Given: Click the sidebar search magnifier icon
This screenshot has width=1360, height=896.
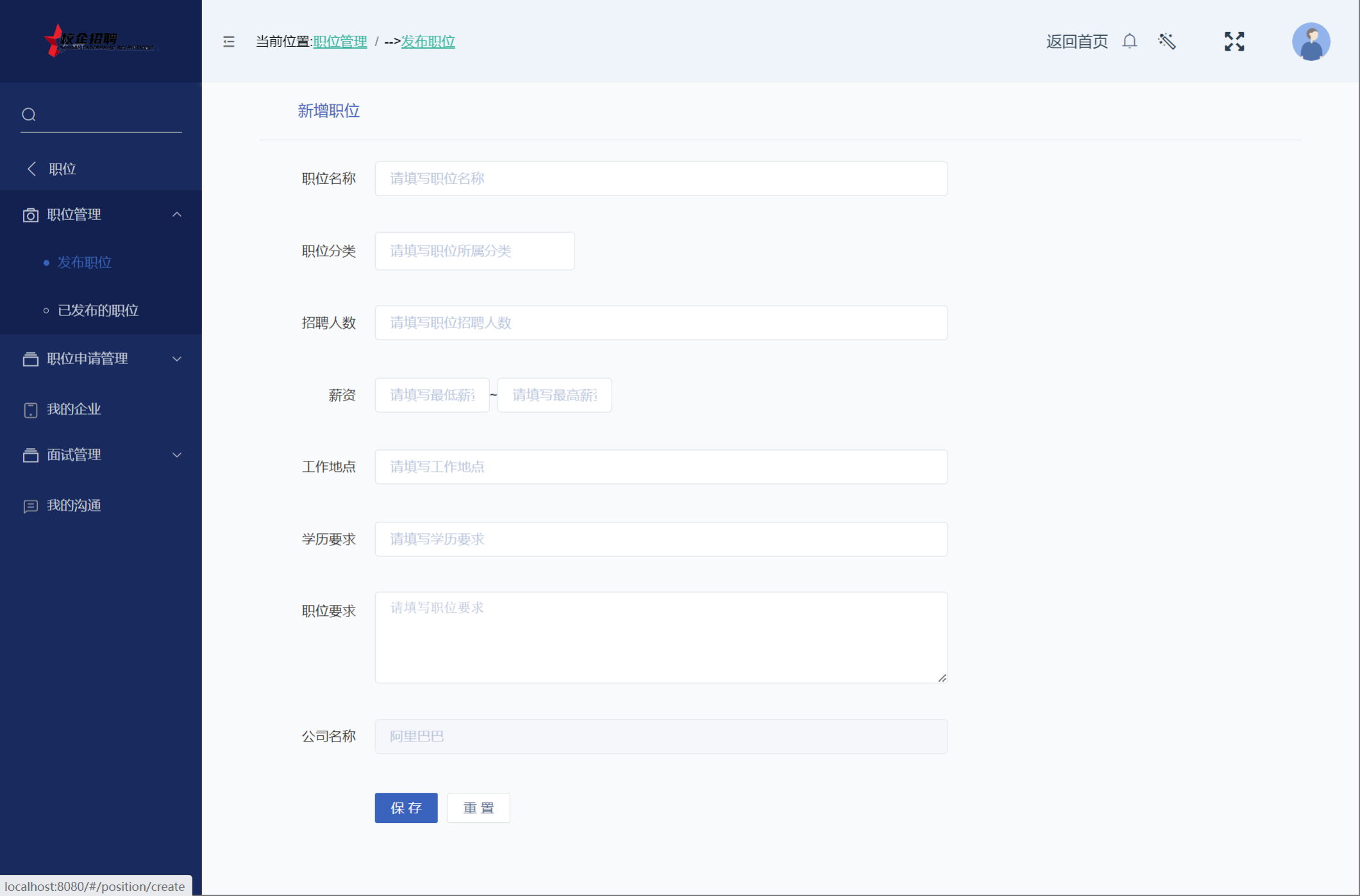Looking at the screenshot, I should pyautogui.click(x=29, y=115).
